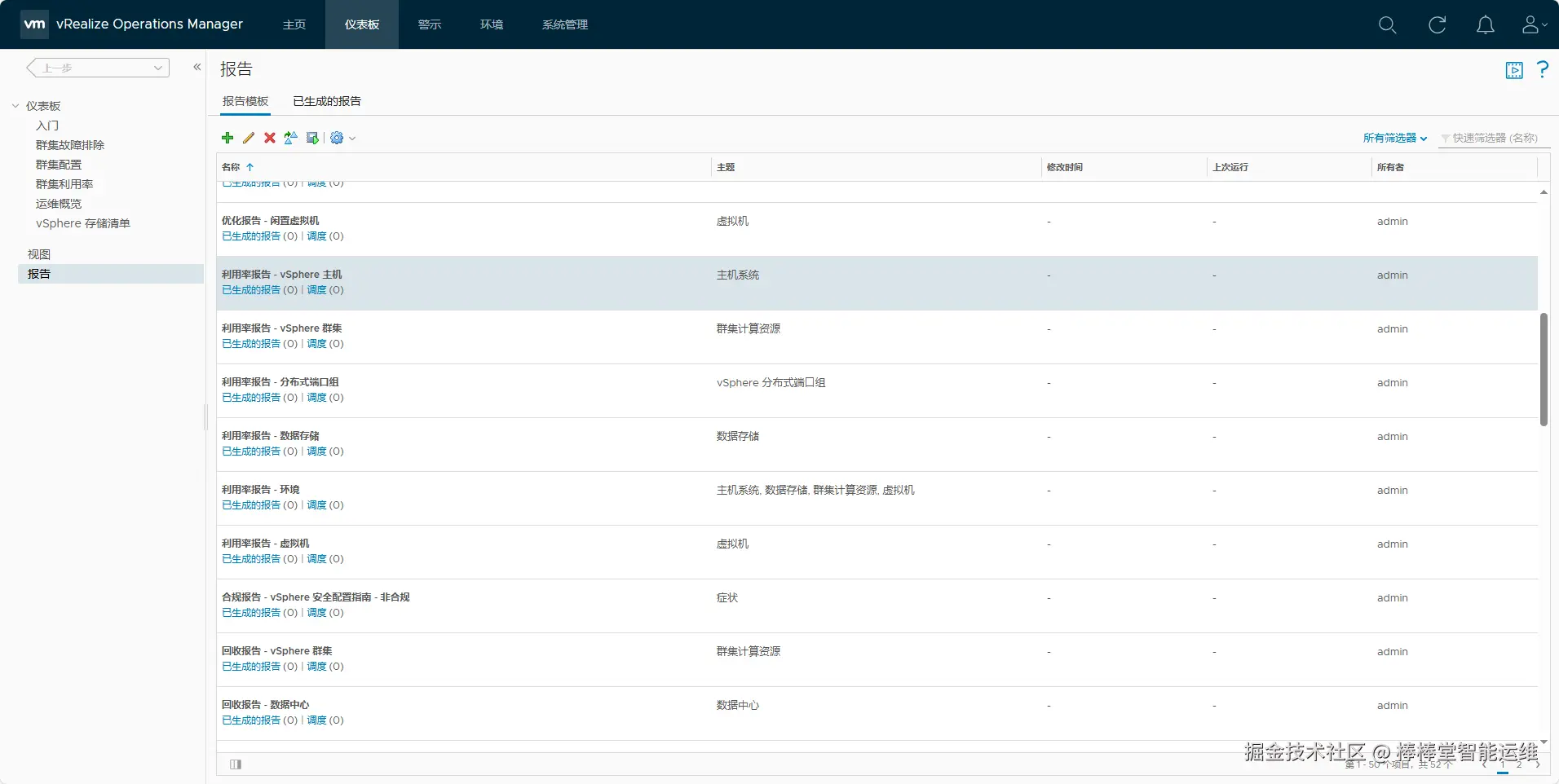Select the 报告模板 tab
Viewport: 1559px width, 784px height.
245,101
